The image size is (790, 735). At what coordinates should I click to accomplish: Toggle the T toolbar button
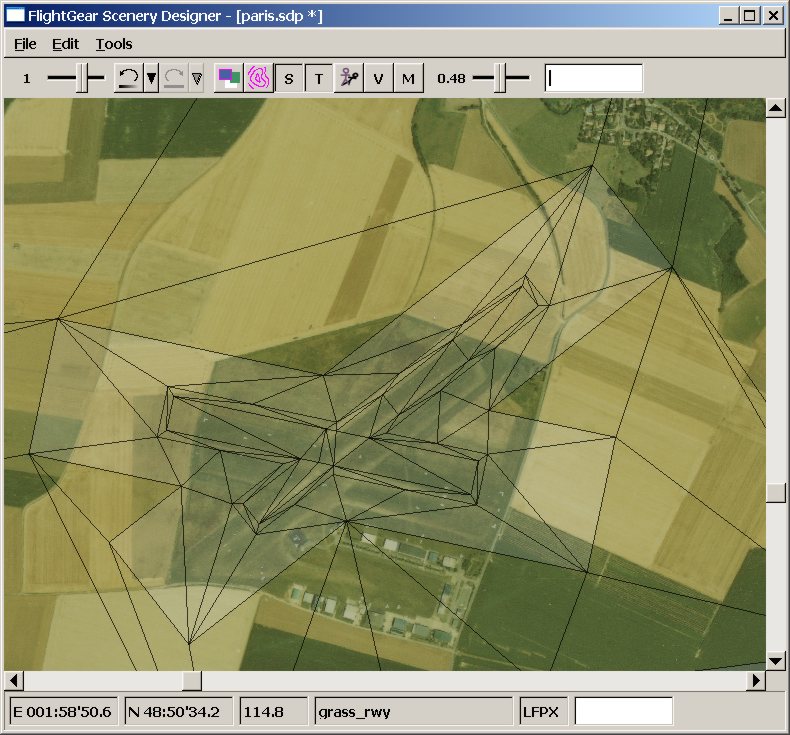pos(319,78)
